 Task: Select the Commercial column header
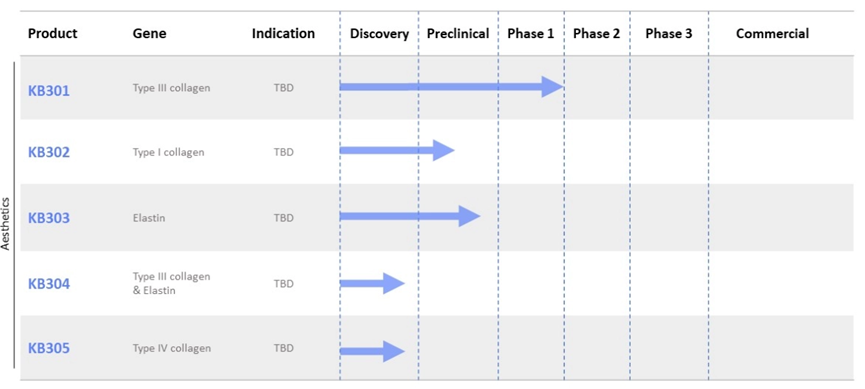pos(772,34)
